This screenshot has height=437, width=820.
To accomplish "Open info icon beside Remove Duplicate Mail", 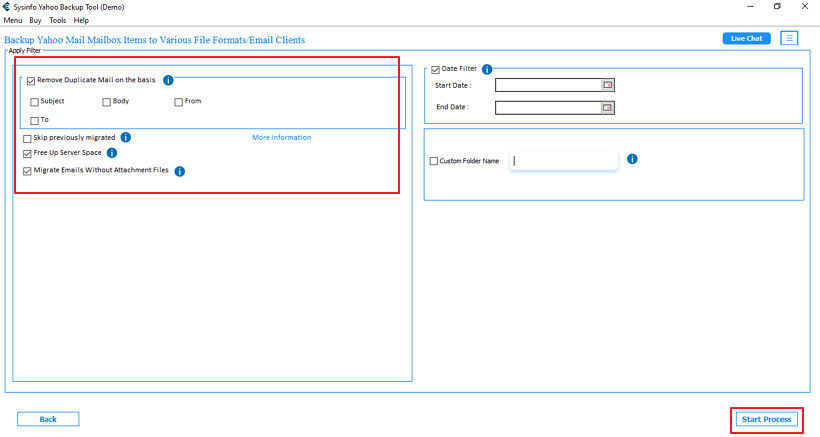I will click(168, 80).
